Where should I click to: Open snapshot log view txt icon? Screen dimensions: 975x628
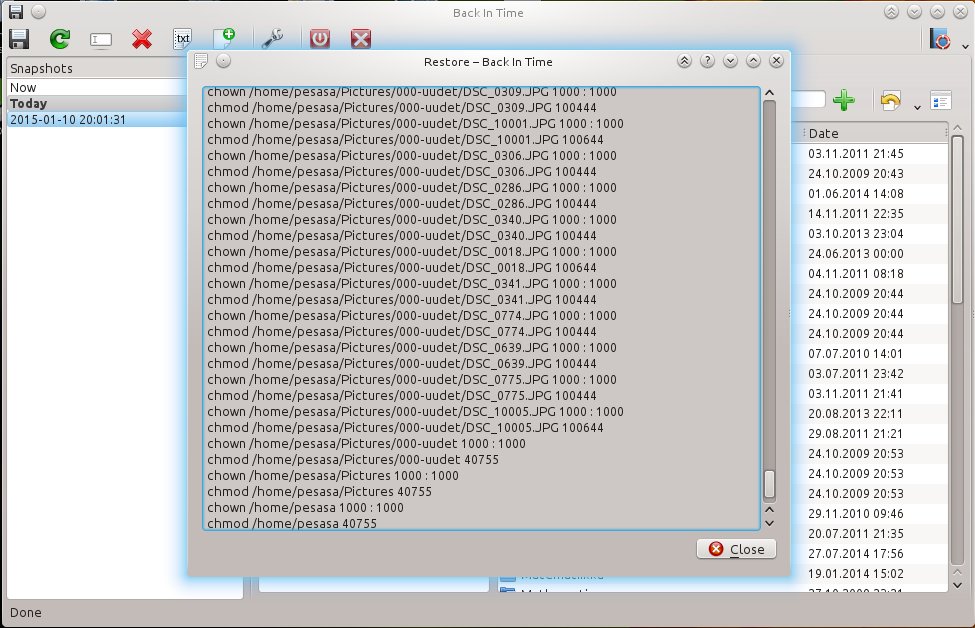pyautogui.click(x=182, y=39)
